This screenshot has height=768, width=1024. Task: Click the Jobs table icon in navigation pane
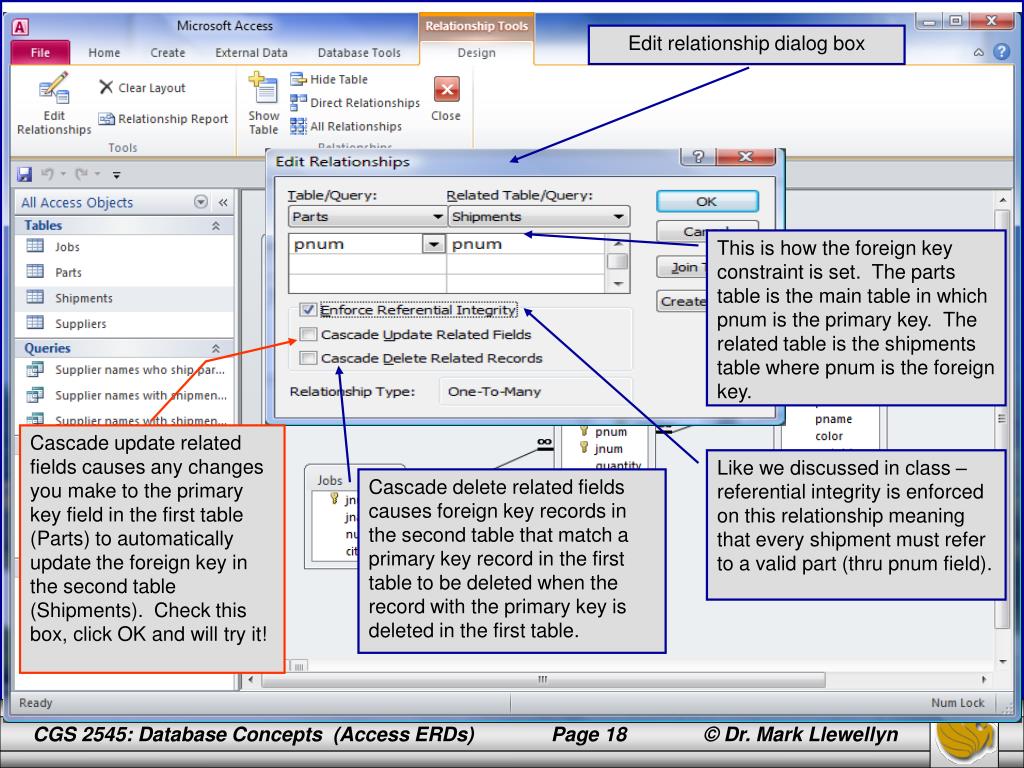(x=35, y=246)
